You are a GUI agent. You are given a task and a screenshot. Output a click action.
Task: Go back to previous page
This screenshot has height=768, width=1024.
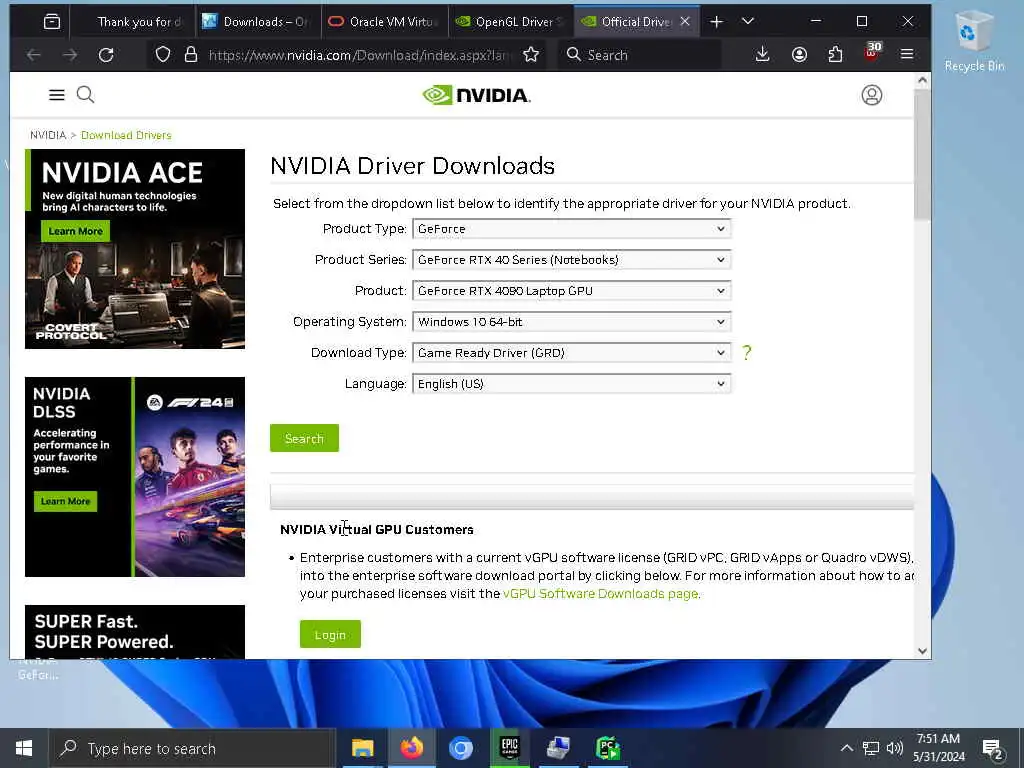tap(34, 55)
